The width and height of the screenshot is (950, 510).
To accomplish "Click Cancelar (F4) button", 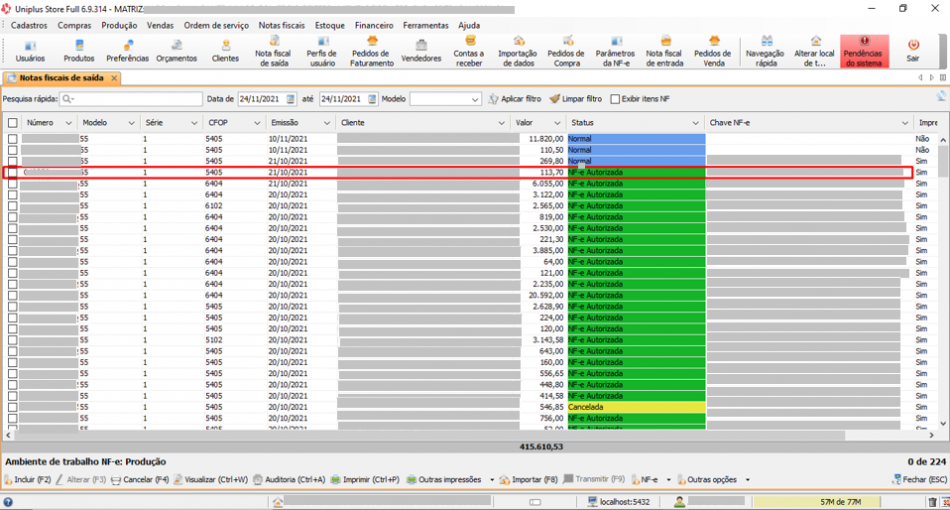I will coord(140,480).
